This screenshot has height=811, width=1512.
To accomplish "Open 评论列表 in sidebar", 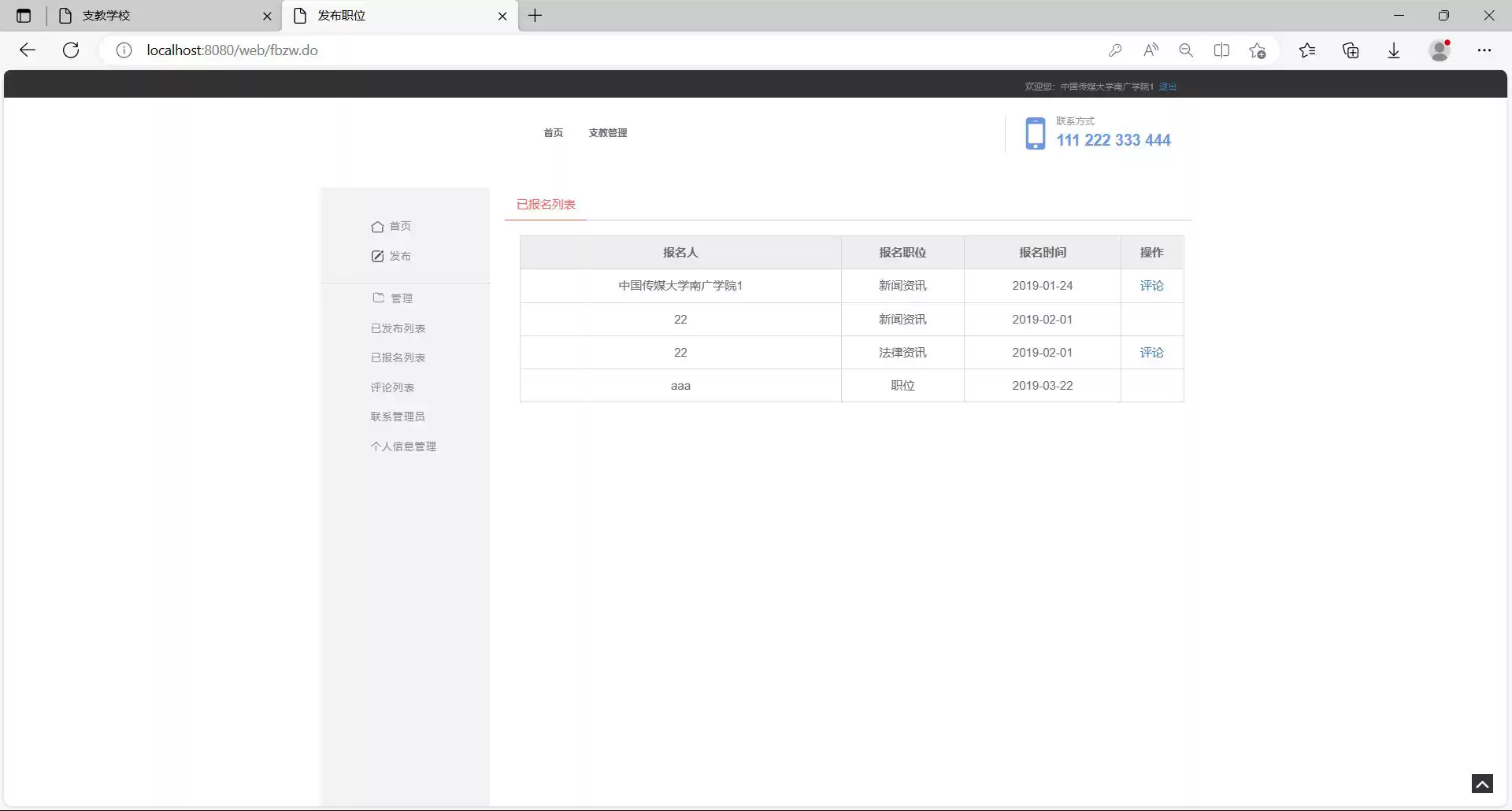I will pos(392,387).
